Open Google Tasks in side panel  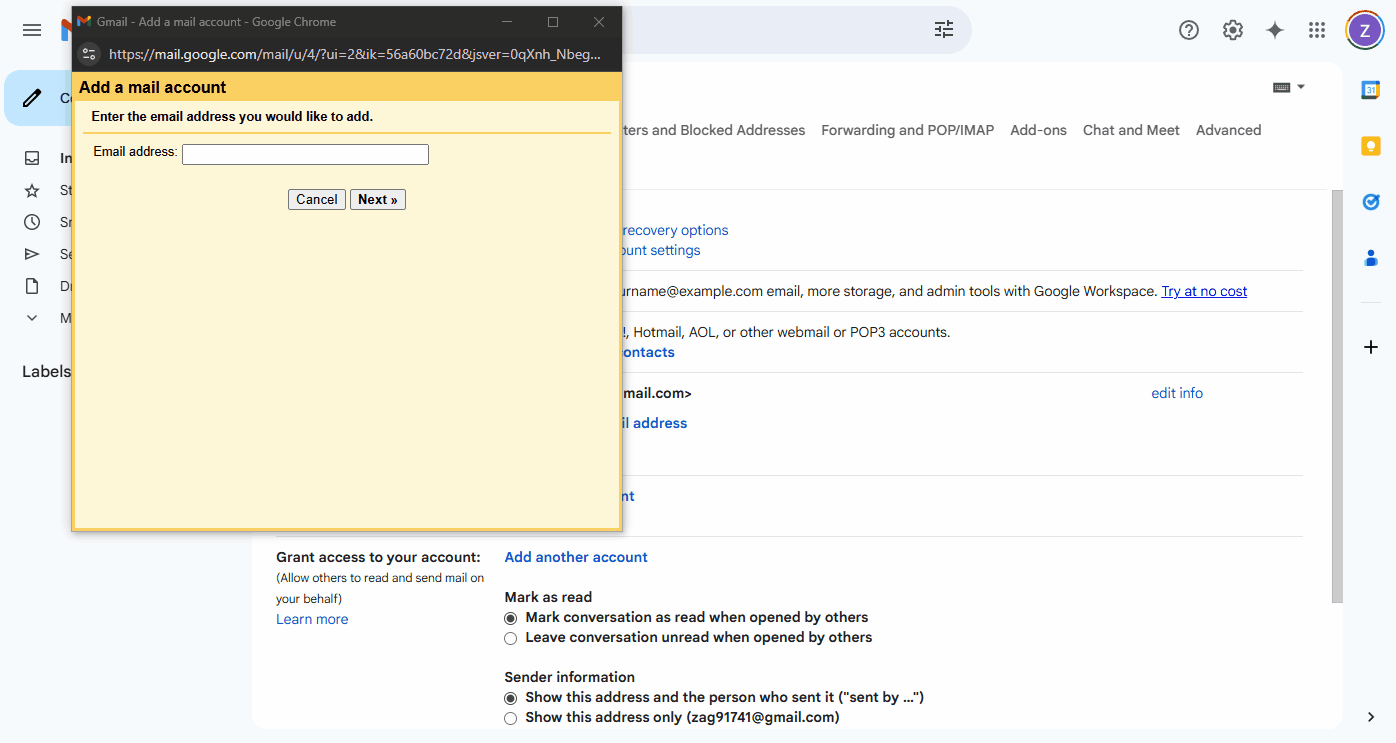(1371, 202)
